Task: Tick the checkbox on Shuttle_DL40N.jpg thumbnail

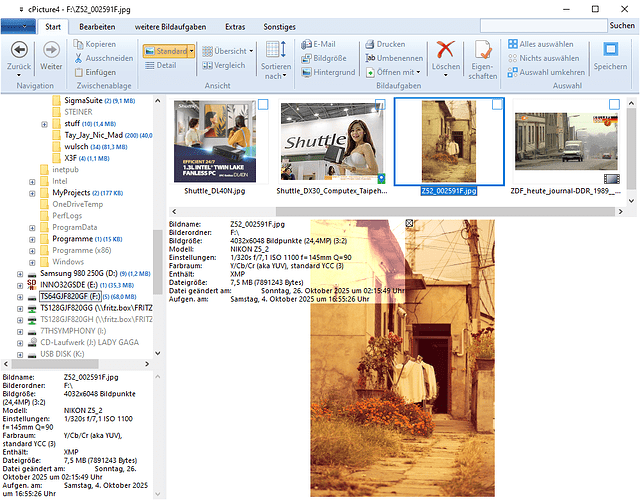Action: [263, 105]
